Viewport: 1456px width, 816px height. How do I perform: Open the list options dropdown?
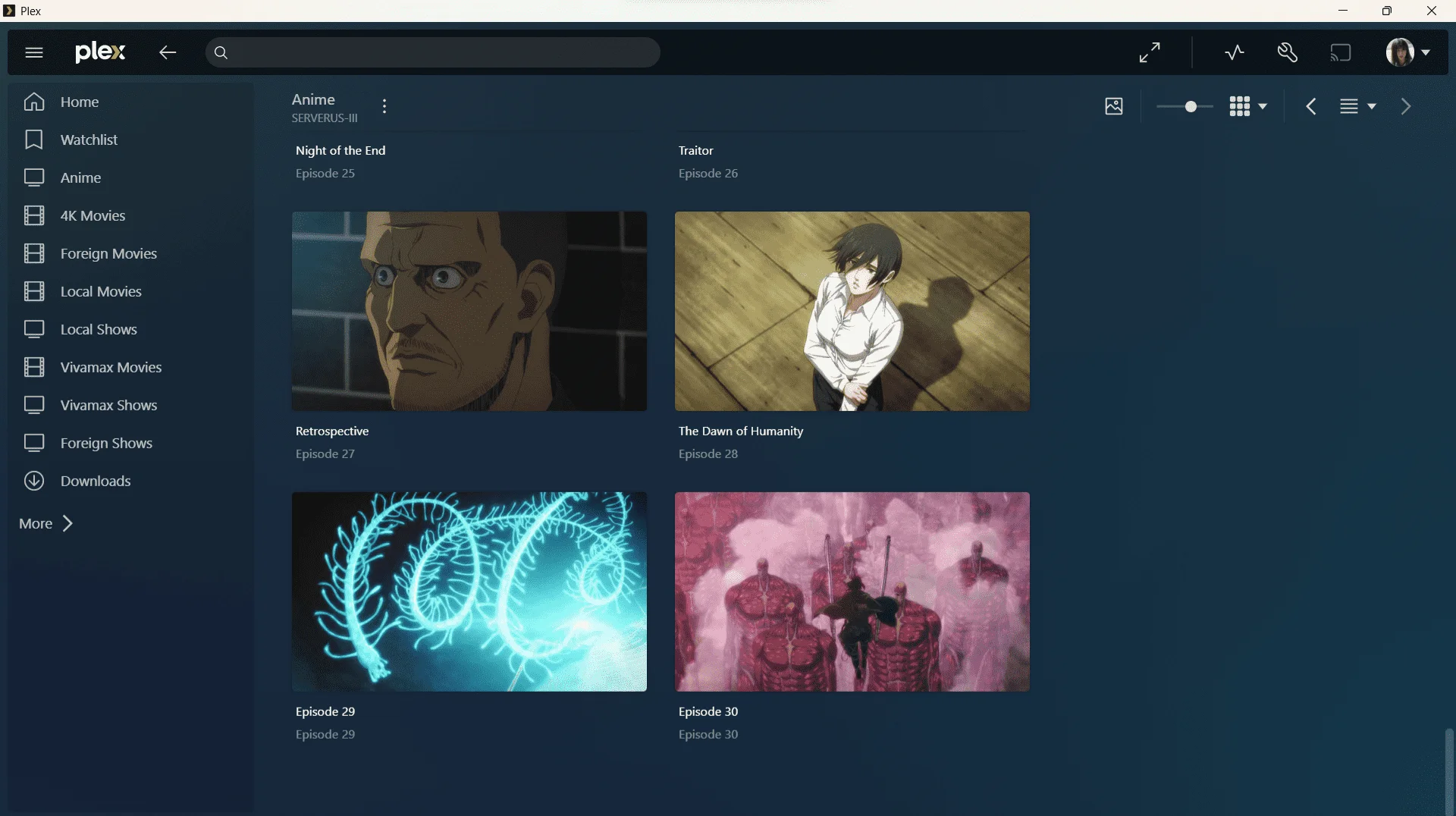pos(1357,106)
